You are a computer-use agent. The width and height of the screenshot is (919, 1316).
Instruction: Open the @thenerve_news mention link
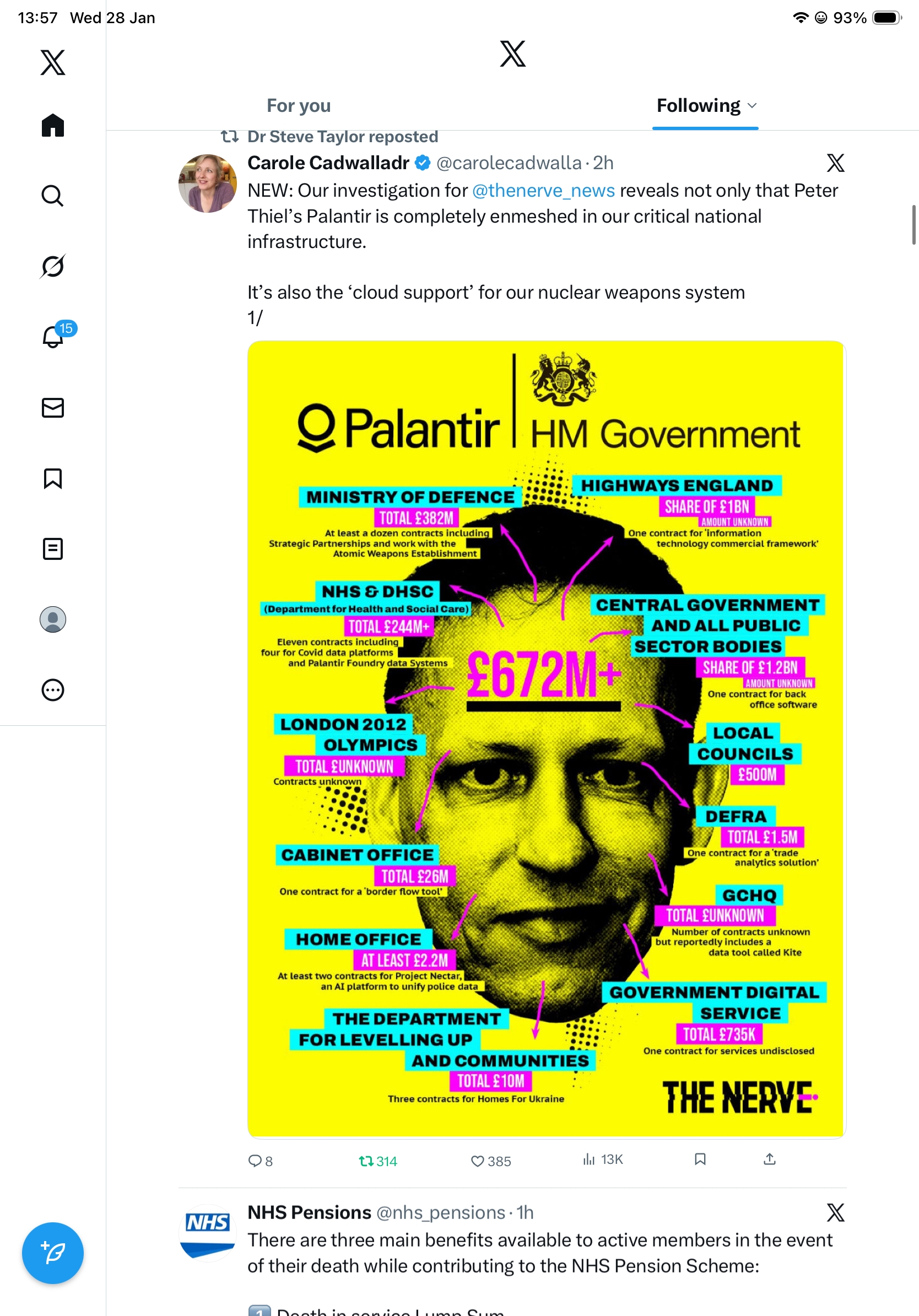pos(543,190)
